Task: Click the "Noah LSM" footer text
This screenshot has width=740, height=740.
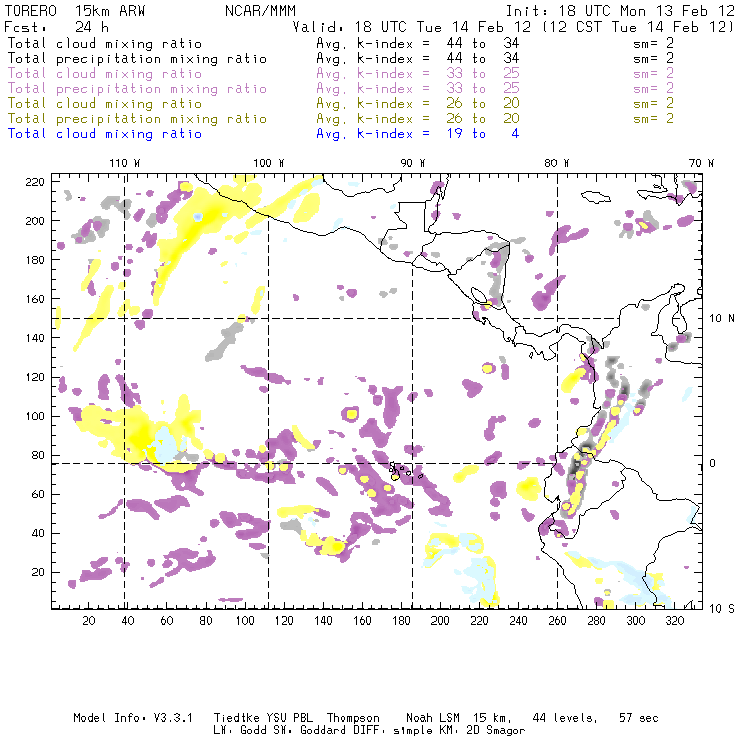Action: (432, 718)
